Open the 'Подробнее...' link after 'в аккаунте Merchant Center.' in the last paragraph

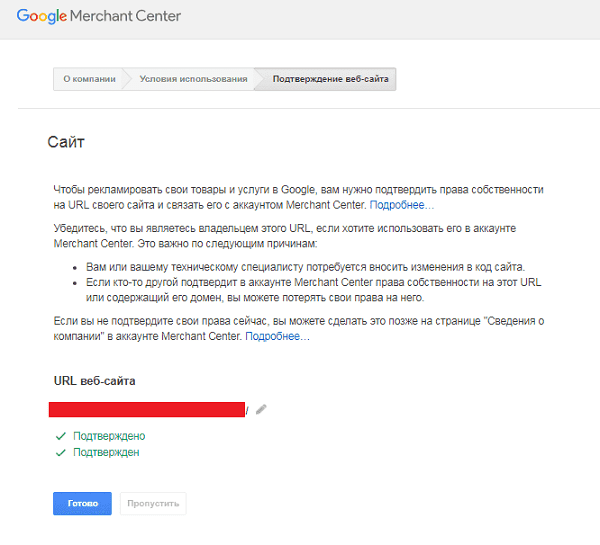(x=277, y=336)
